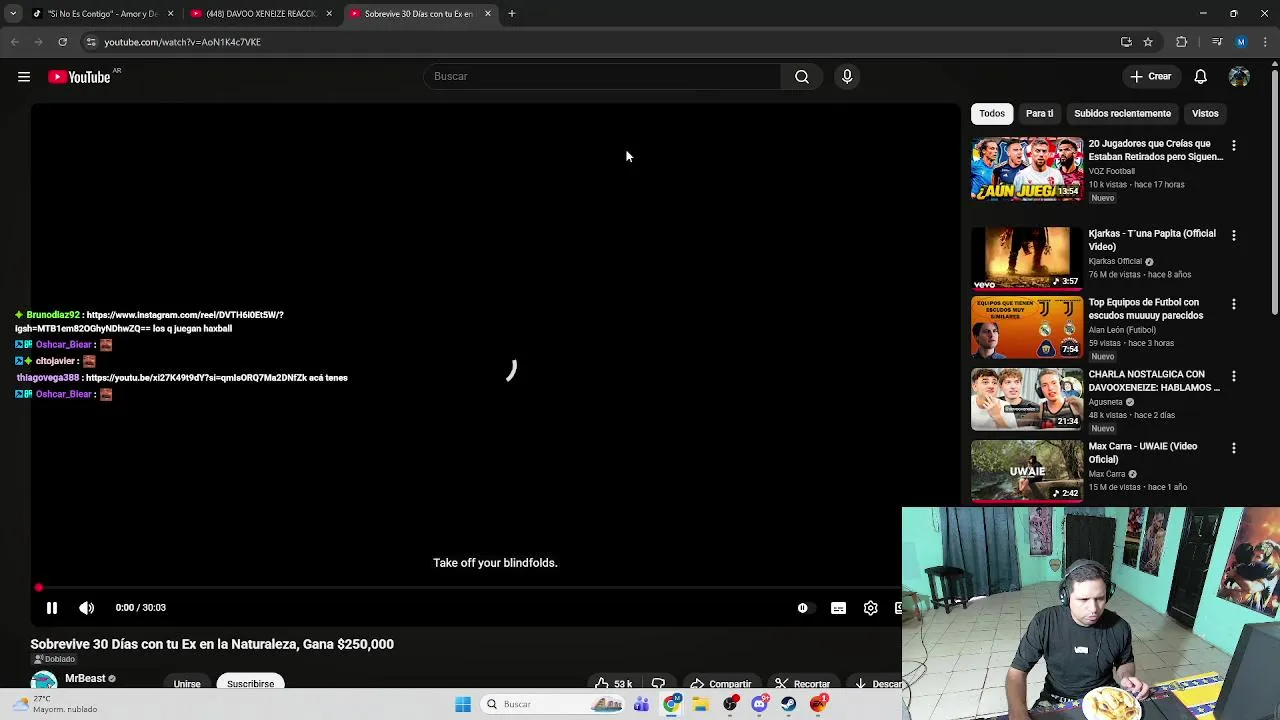Open Top Equipos de Futbol thumbnail
The image size is (1280, 720).
[1027, 328]
